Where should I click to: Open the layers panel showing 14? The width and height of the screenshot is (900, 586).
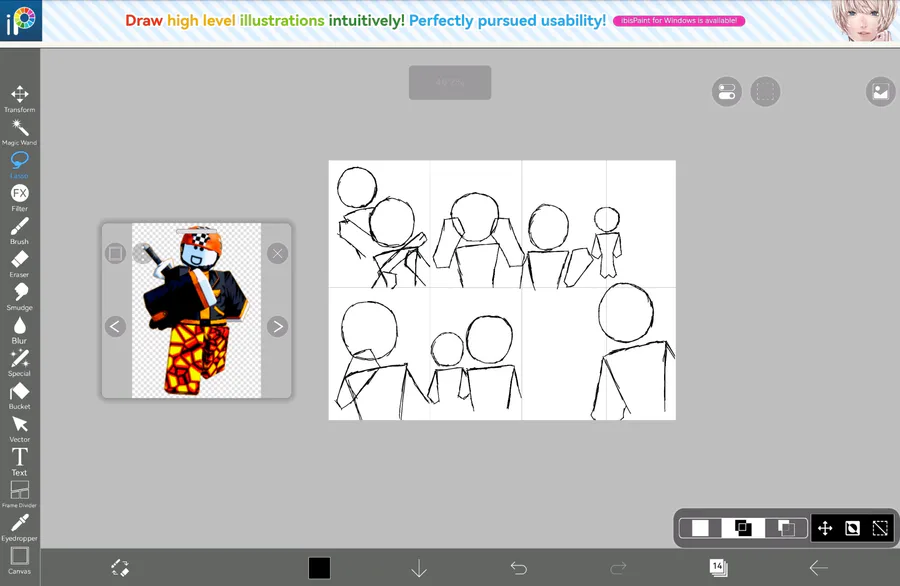[718, 568]
